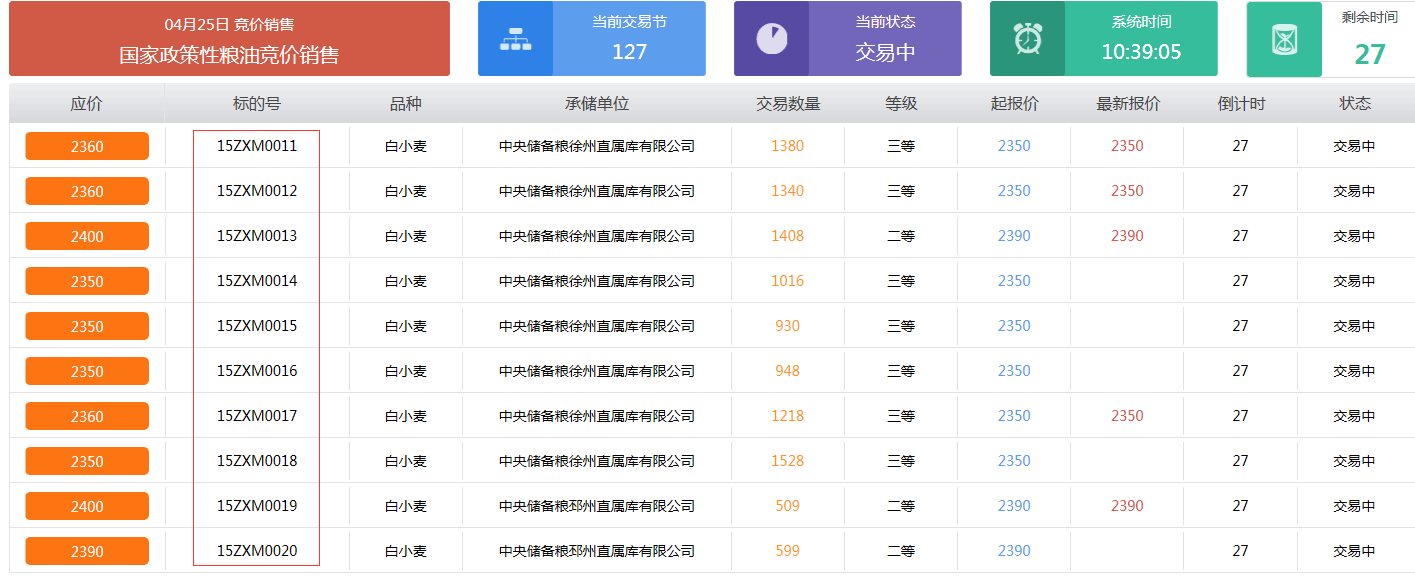Click the current status pie chart icon
The image size is (1415, 576).
click(771, 39)
